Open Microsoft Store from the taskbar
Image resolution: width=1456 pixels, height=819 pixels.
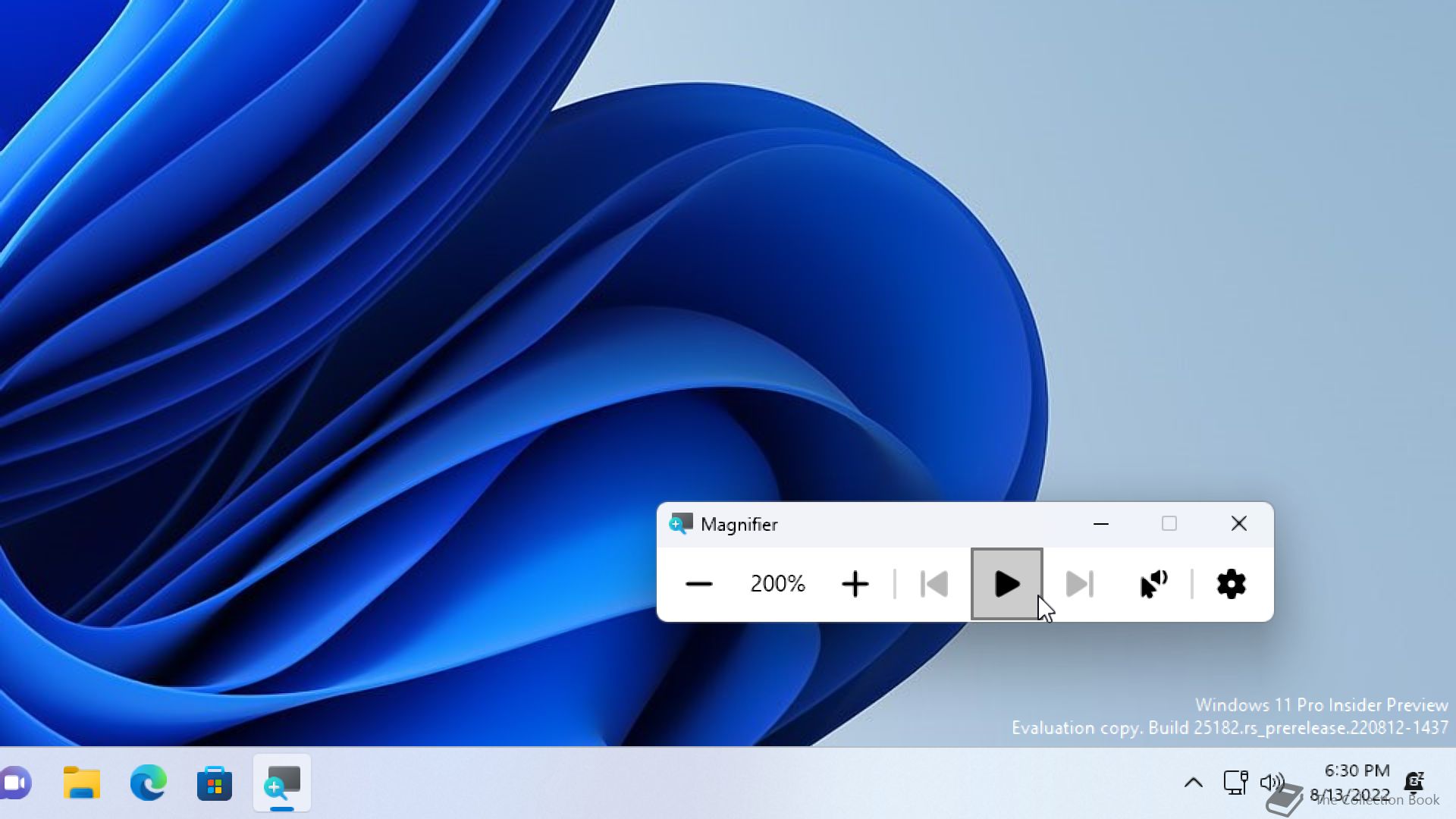pyautogui.click(x=215, y=783)
